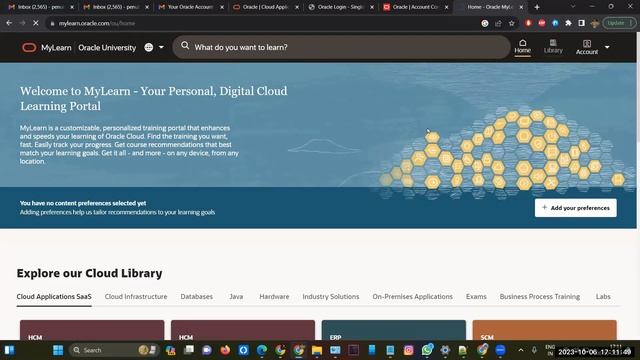640x360 pixels.
Task: Click the address bar URL
Action: tap(97, 23)
